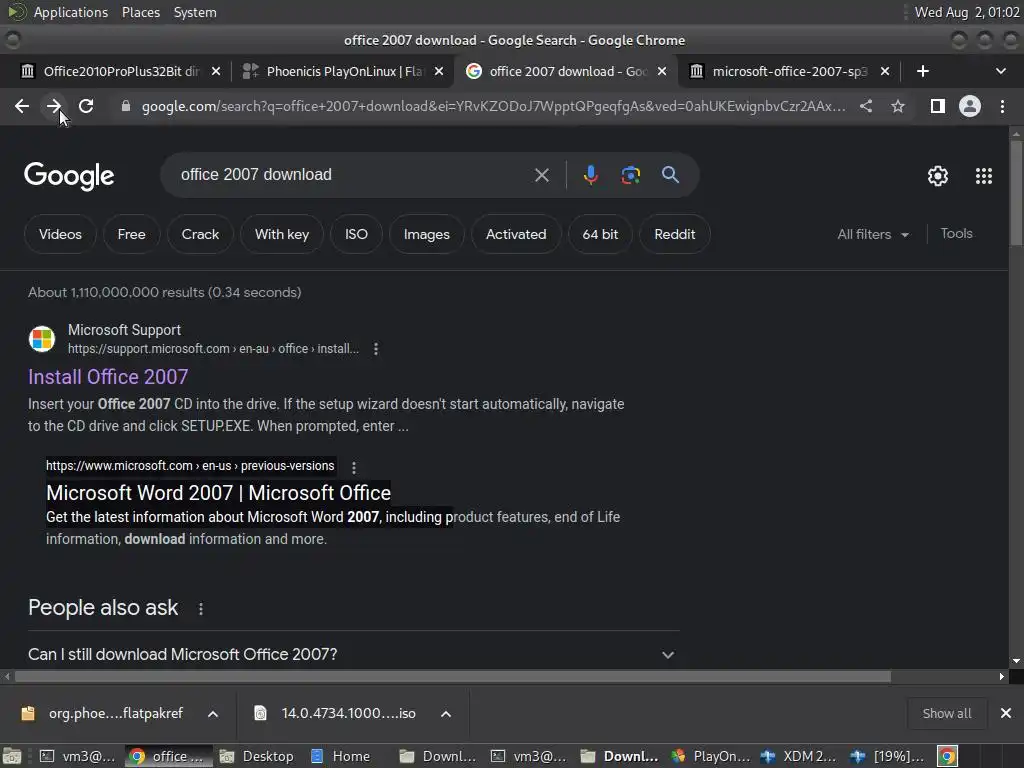The height and width of the screenshot is (768, 1024).
Task: Open options for org.phoe flatpakref download
Action: click(x=213, y=714)
